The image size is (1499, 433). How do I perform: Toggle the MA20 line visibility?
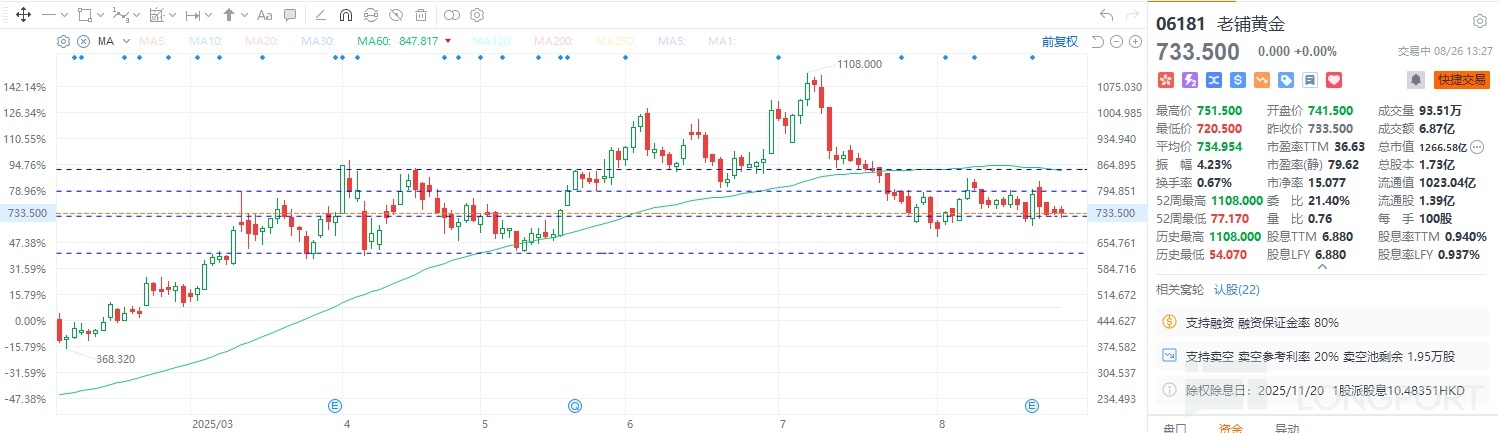(x=262, y=41)
